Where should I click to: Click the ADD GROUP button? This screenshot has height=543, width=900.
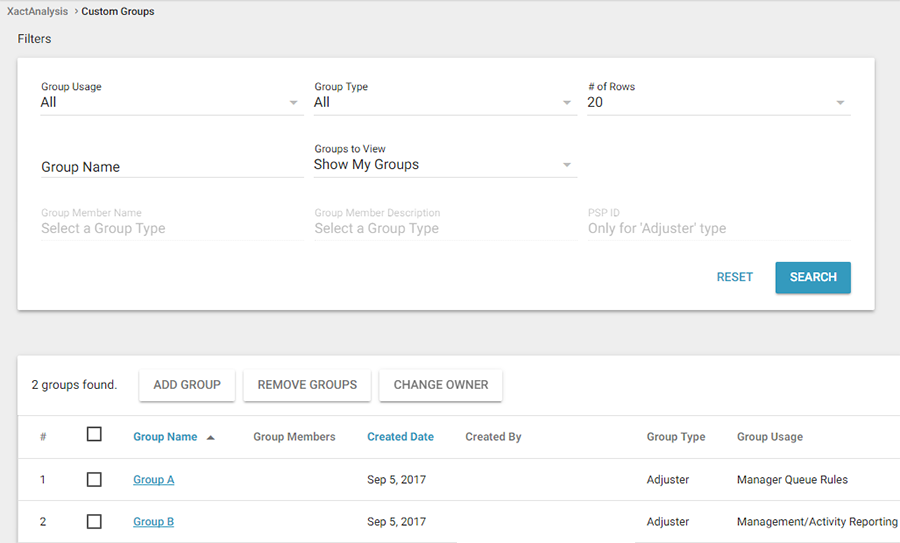coord(187,385)
